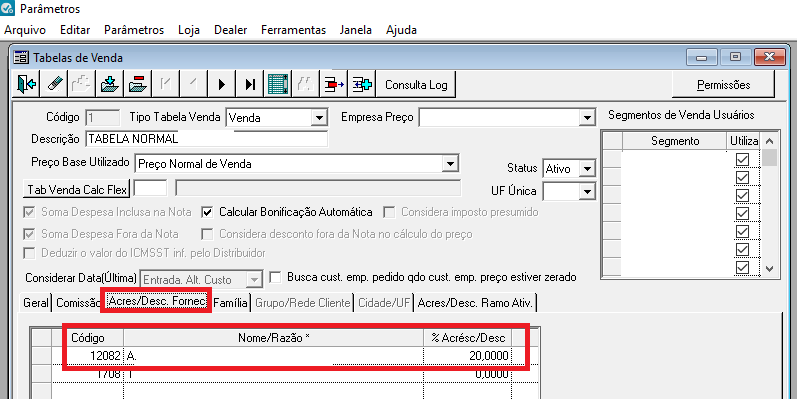Open the Editar menu
Image resolution: width=797 pixels, height=399 pixels.
(75, 30)
